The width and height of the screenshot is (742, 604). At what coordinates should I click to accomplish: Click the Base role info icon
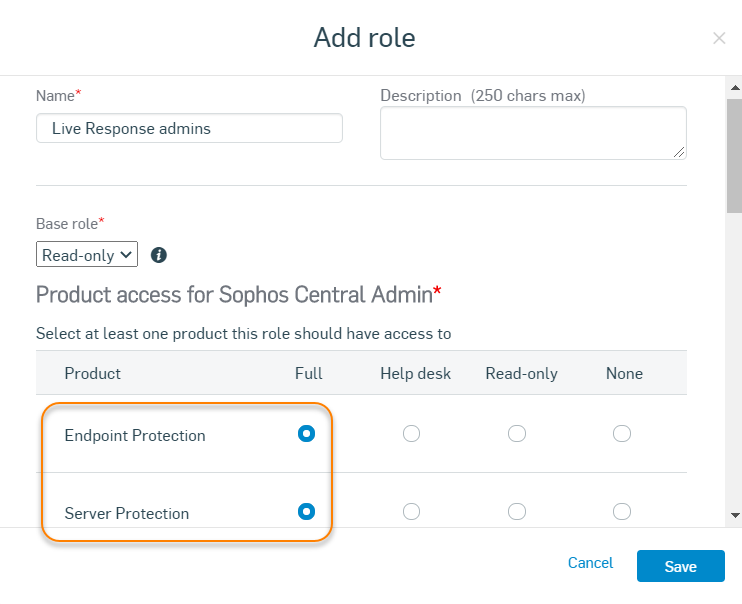pos(158,255)
